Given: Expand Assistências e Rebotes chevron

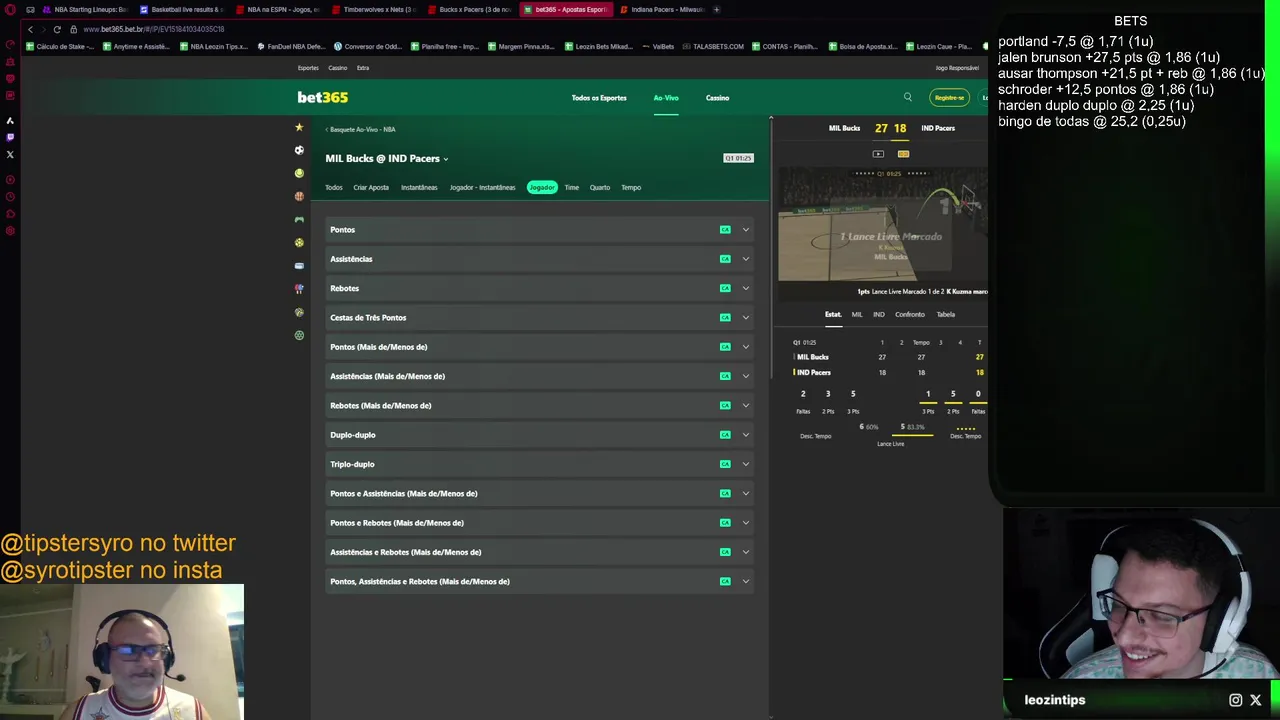Looking at the screenshot, I should pyautogui.click(x=745, y=552).
